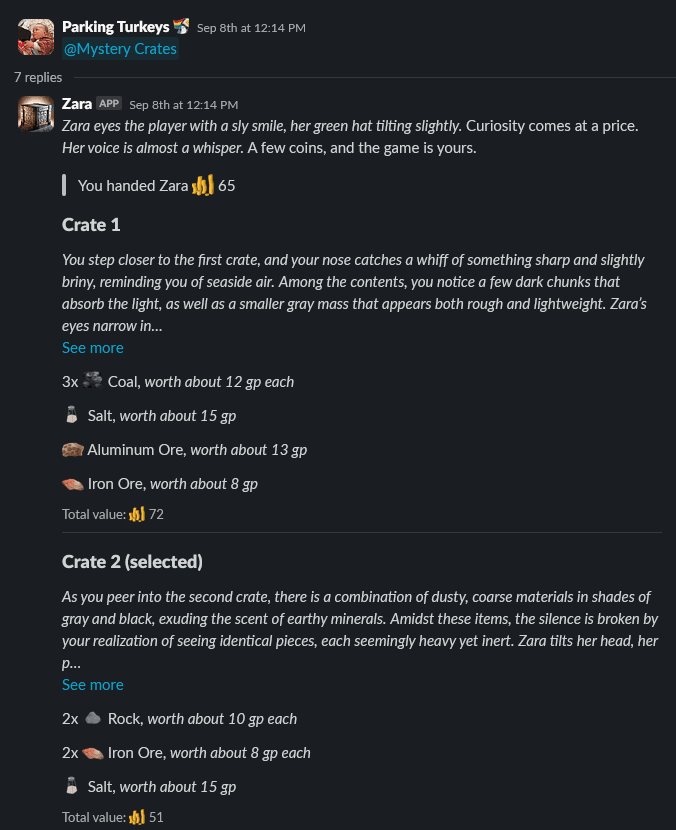
Task: Open Parking Turkeys username link
Action: pos(115,27)
